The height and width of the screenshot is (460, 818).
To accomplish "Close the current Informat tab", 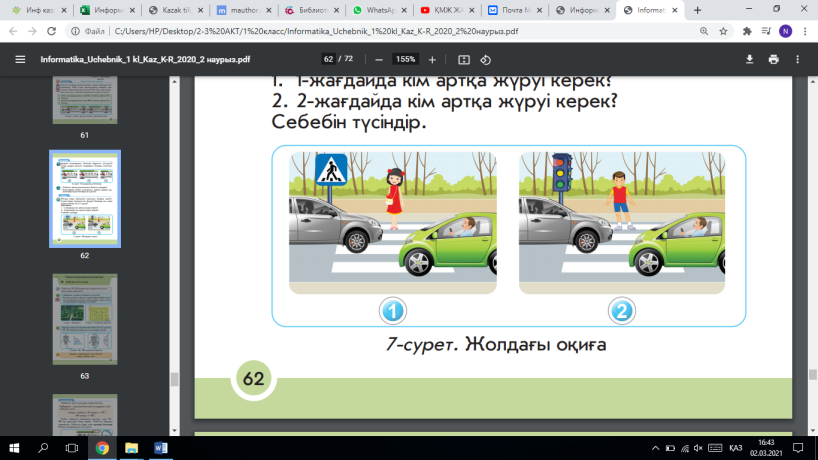I will 675,10.
